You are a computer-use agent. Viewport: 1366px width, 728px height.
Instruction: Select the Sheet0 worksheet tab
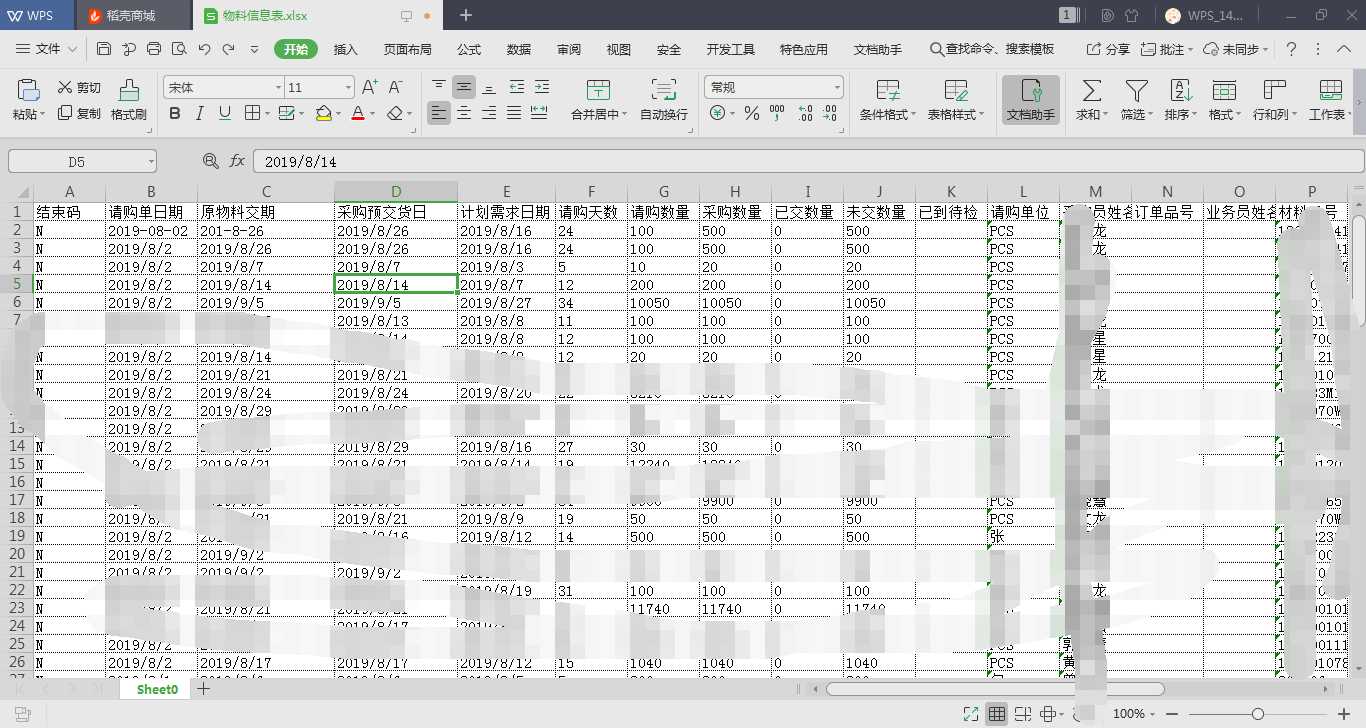(157, 689)
